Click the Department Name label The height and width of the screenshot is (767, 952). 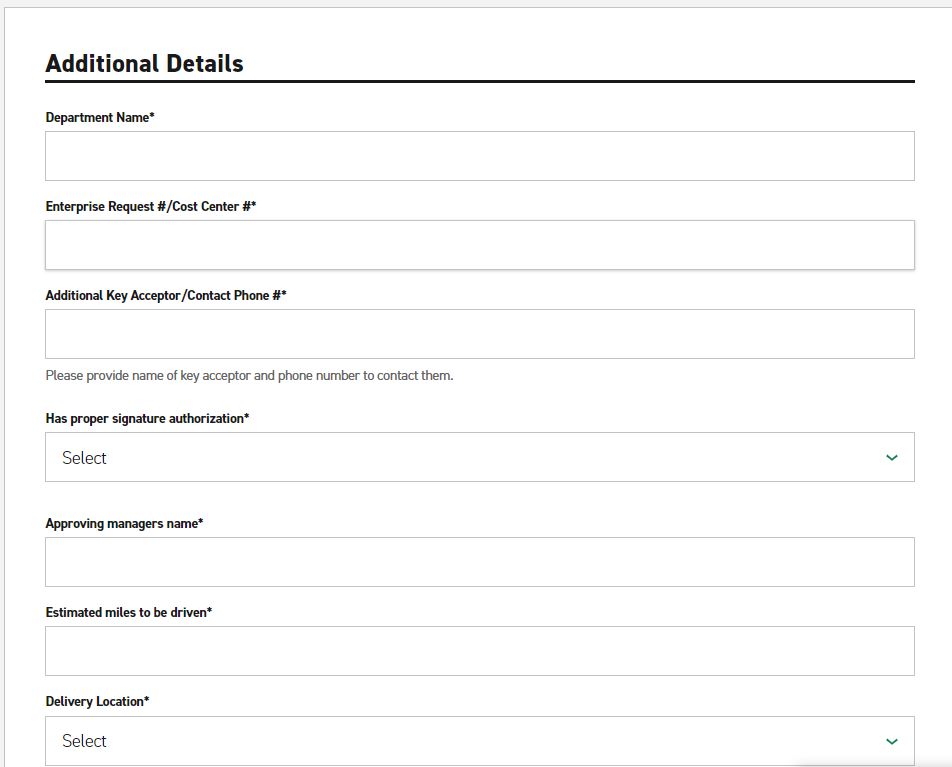100,118
